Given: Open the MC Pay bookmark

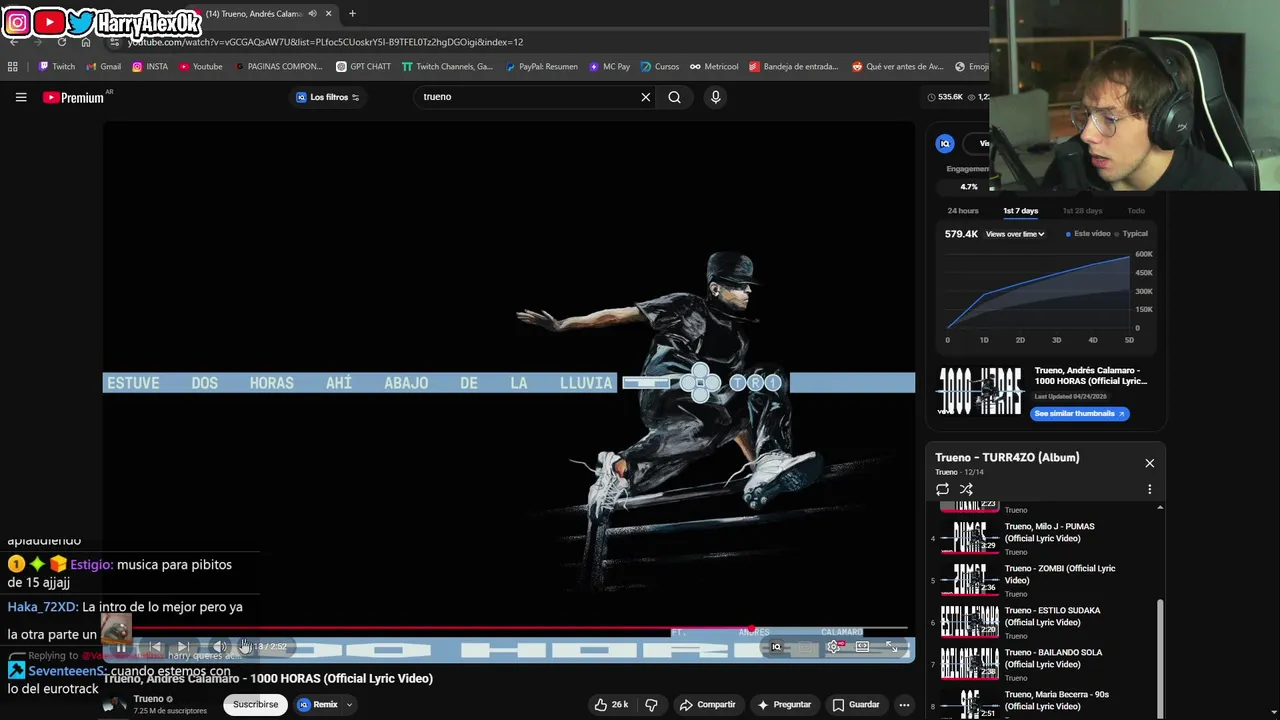Looking at the screenshot, I should pyautogui.click(x=610, y=67).
